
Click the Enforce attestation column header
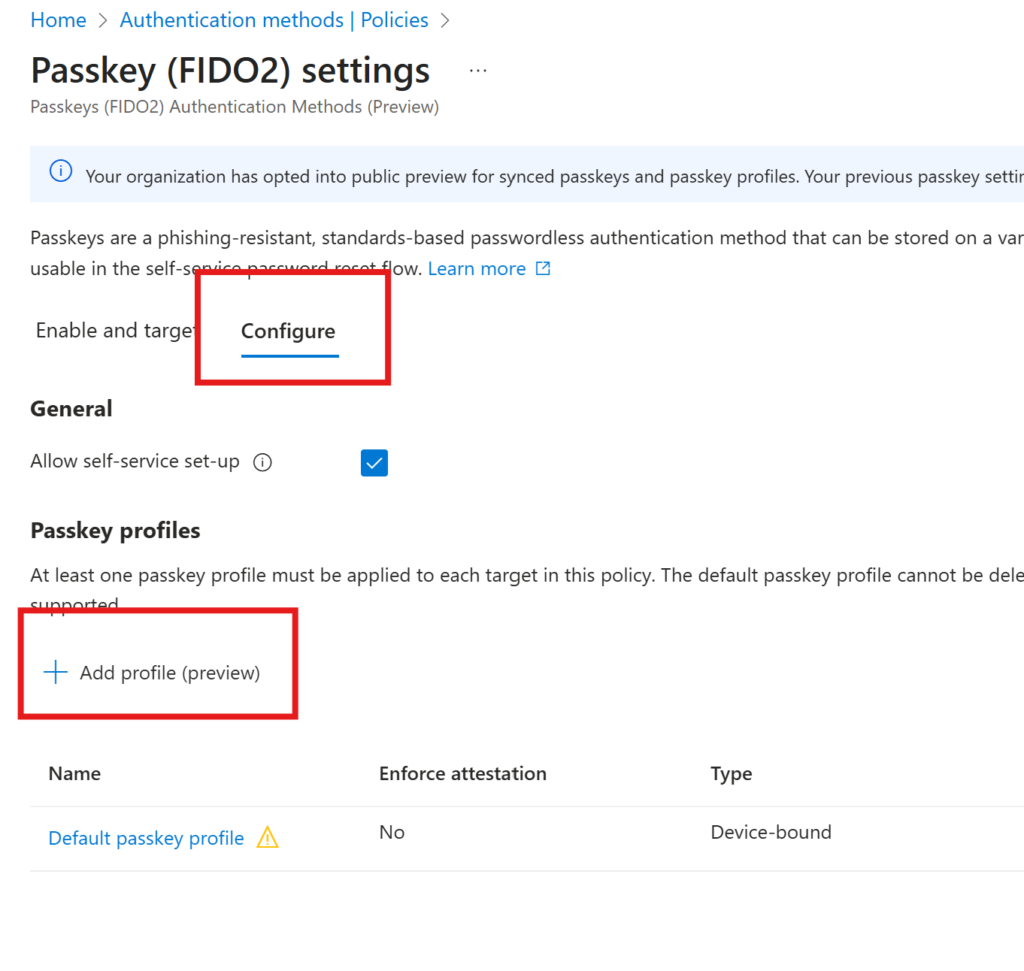point(463,773)
